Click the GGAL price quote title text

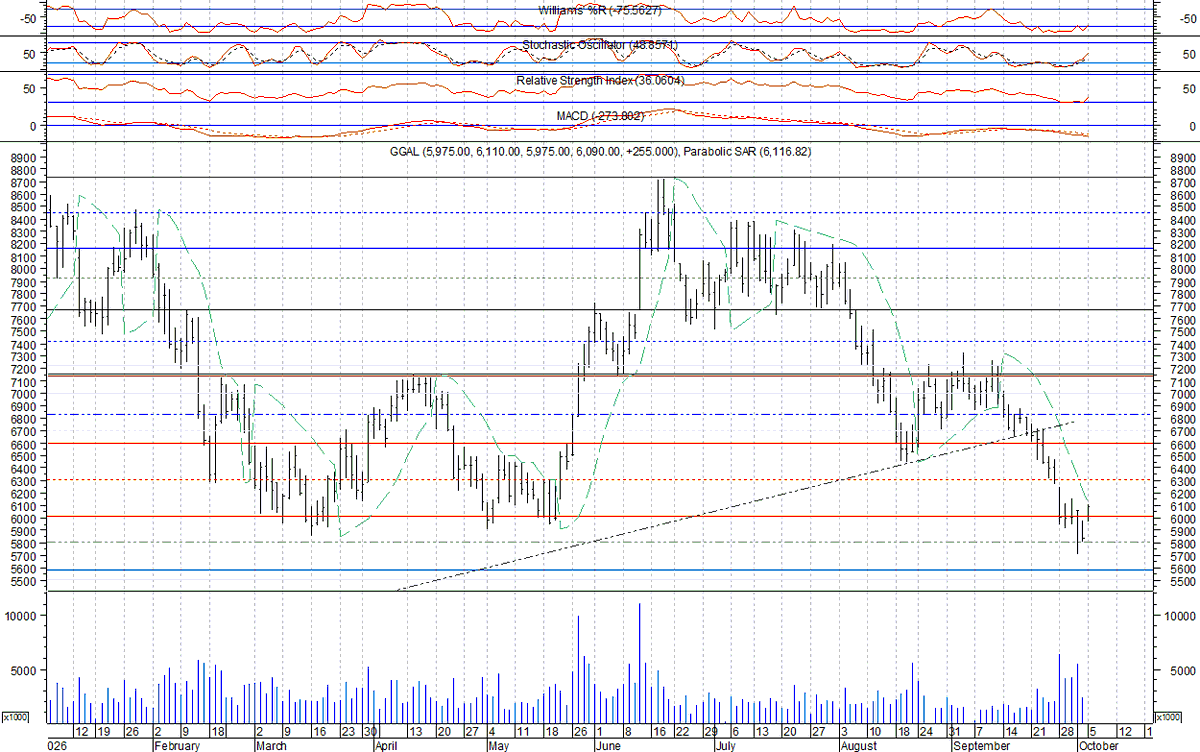click(600, 151)
